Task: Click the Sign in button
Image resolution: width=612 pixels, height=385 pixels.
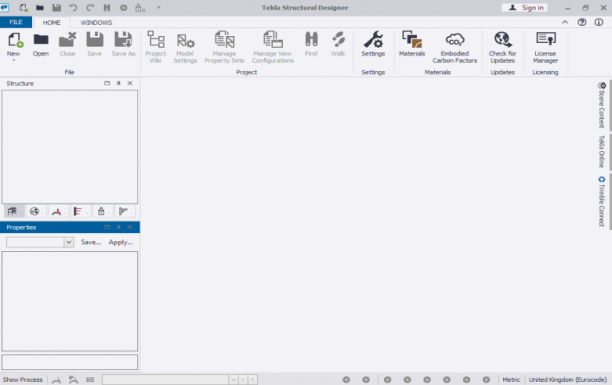Action: pyautogui.click(x=527, y=7)
